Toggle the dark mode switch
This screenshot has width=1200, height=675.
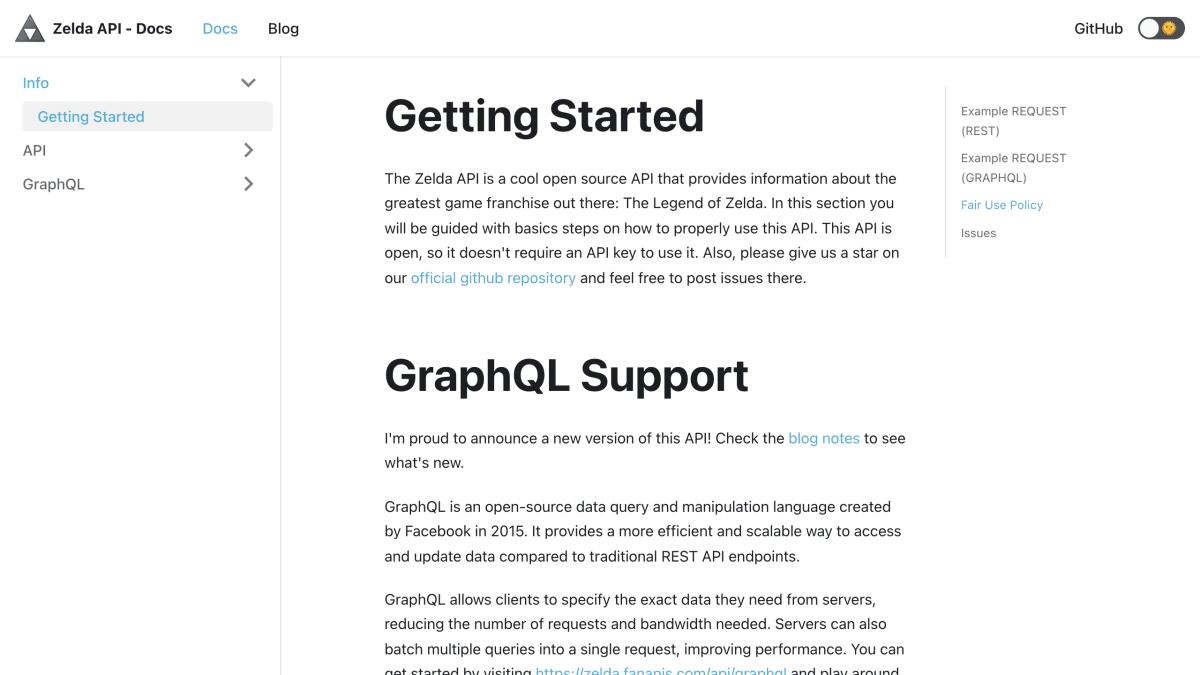(1161, 28)
